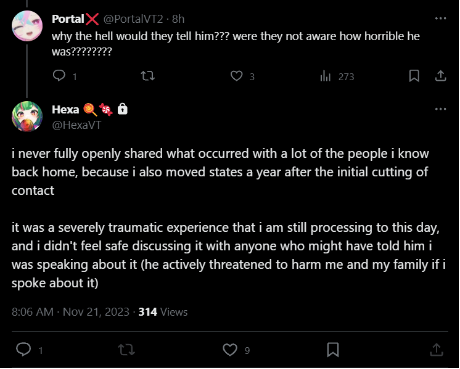
Task: Open Portal's profile avatar
Action: (27, 26)
